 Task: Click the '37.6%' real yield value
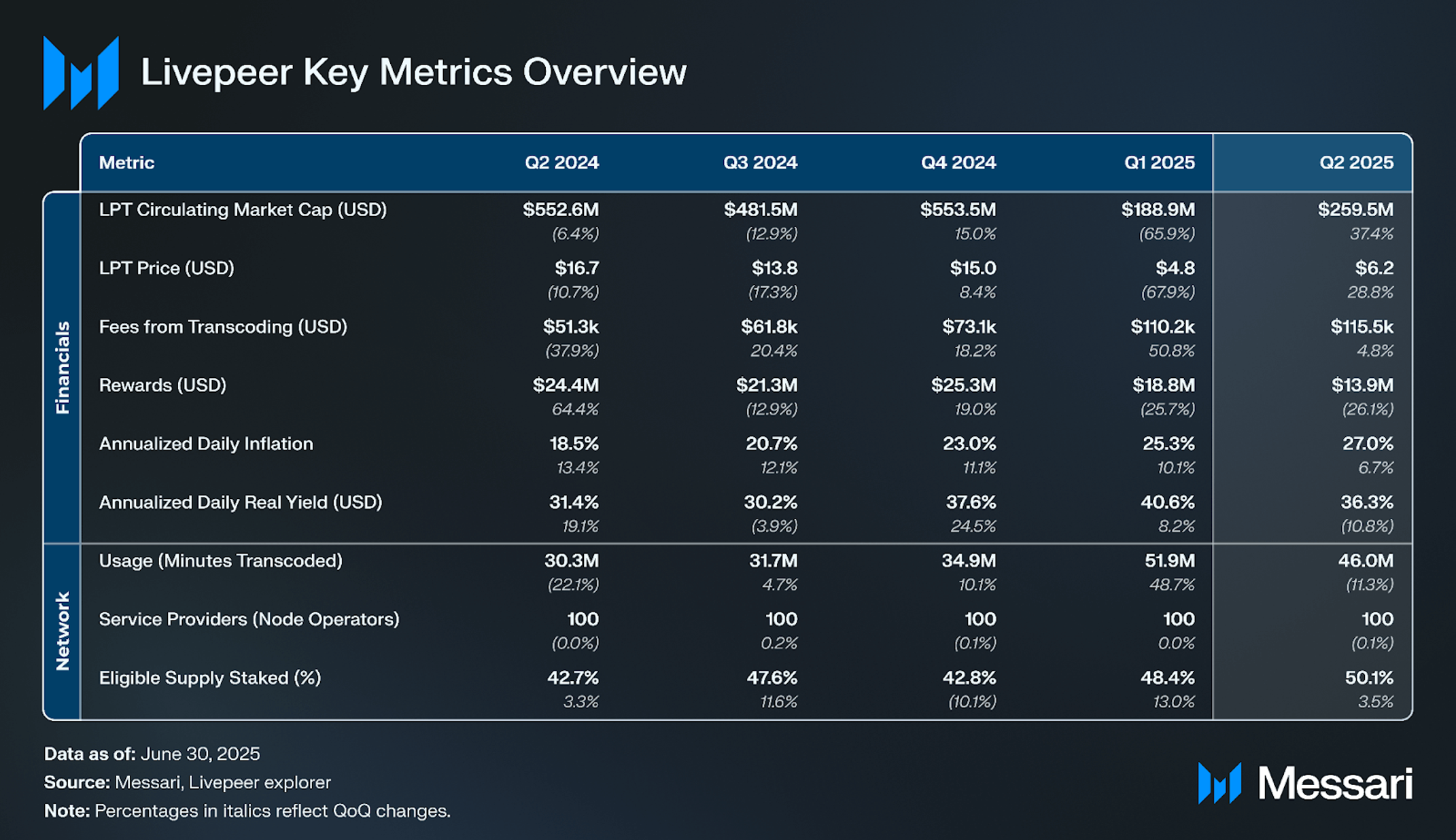[971, 502]
